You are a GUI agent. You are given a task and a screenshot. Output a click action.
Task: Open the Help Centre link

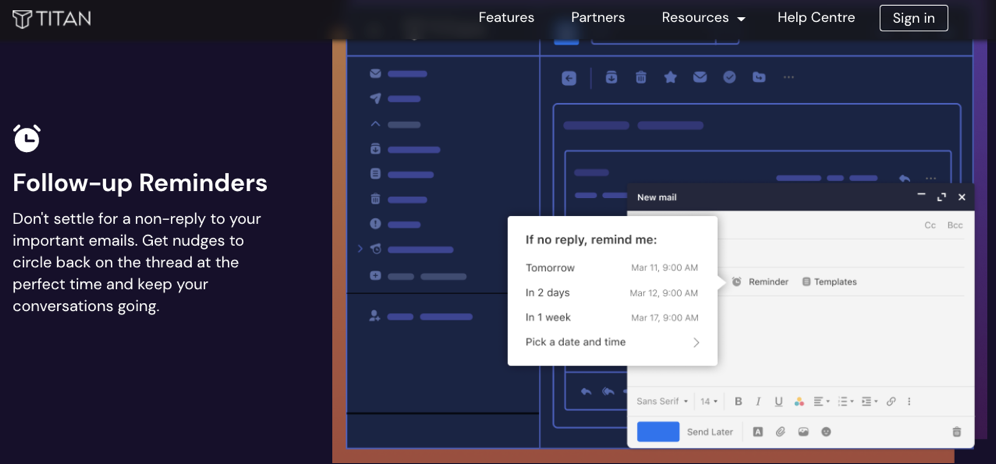click(816, 18)
